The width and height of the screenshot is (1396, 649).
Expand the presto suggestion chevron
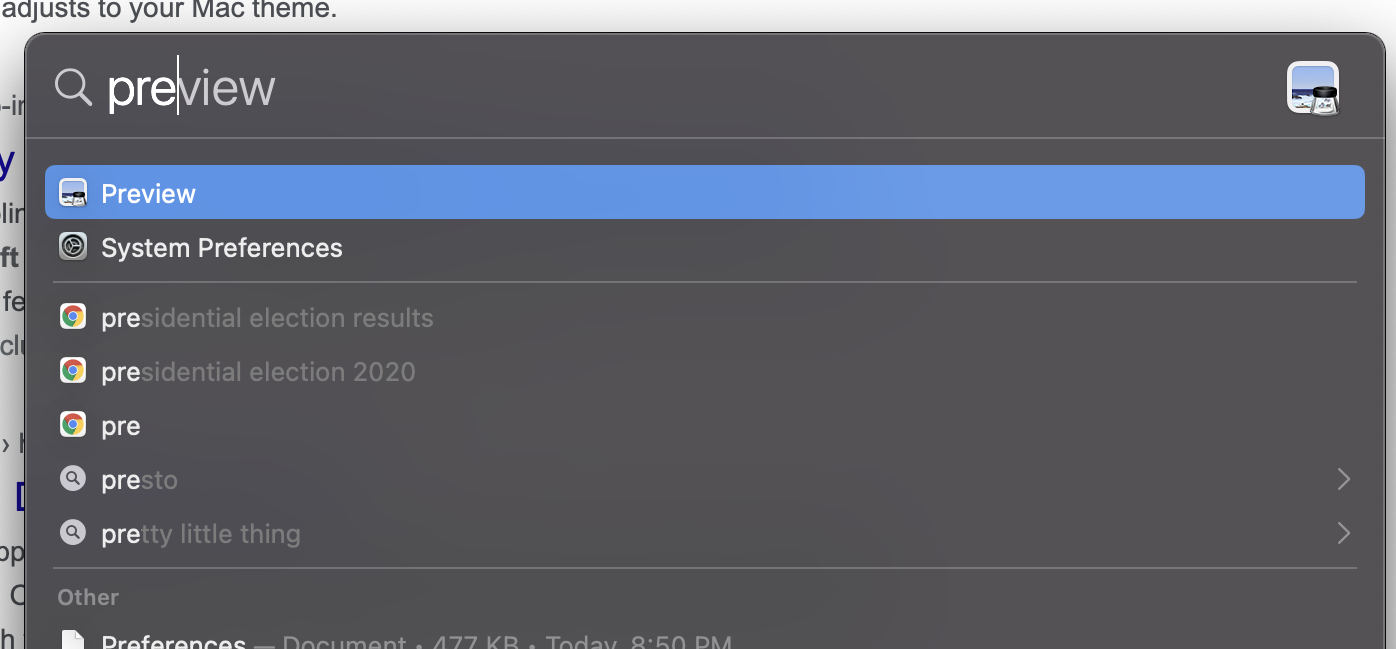1343,479
